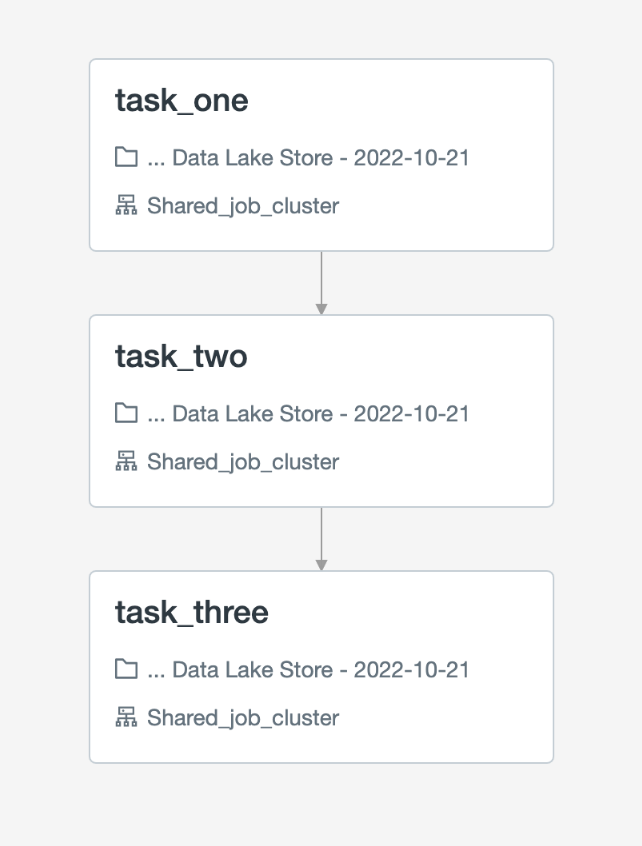The image size is (642, 846).
Task: Click the task_one title text
Action: (184, 101)
